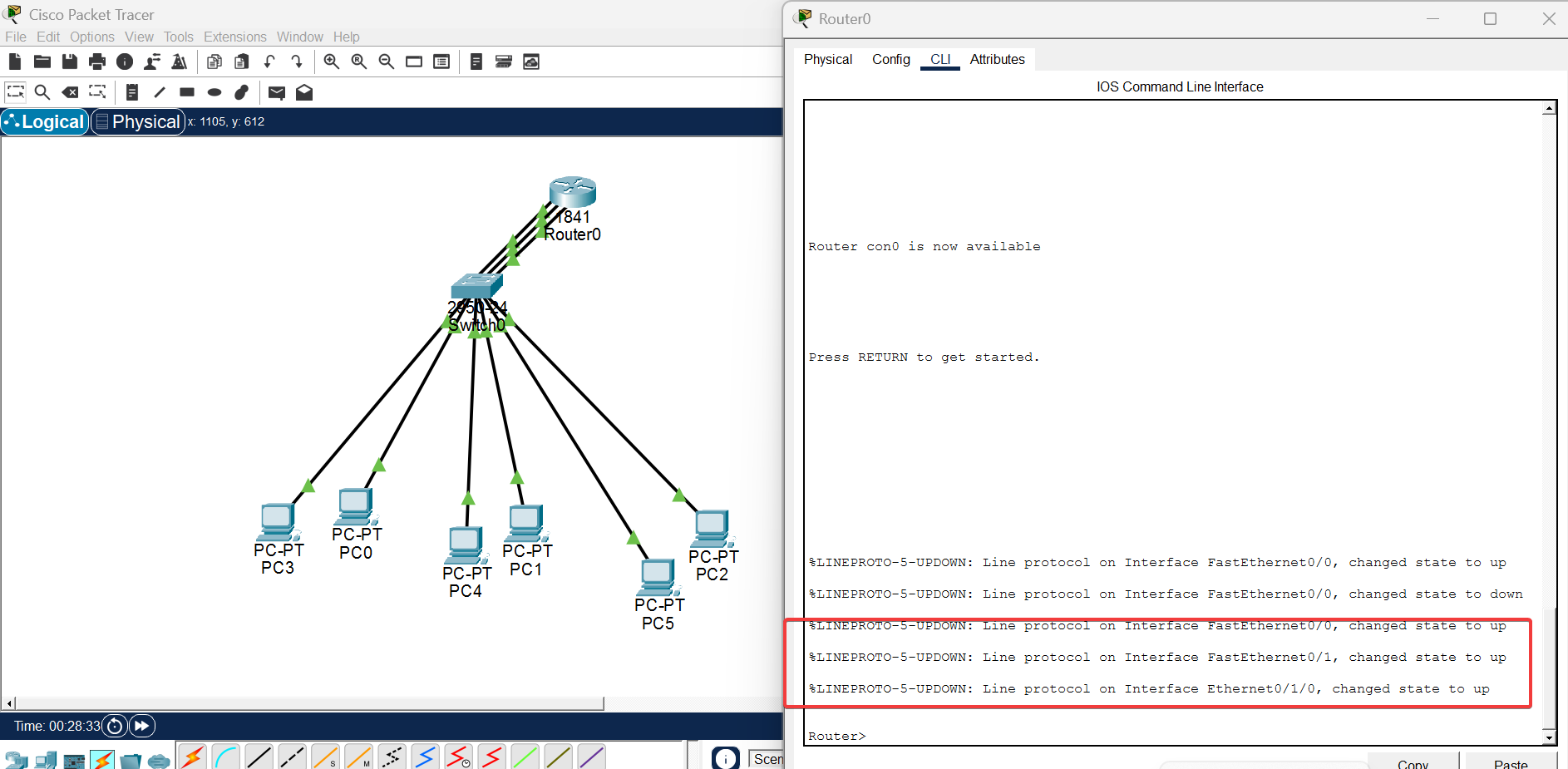
Task: Open the Config tab in Router0
Action: pos(891,59)
